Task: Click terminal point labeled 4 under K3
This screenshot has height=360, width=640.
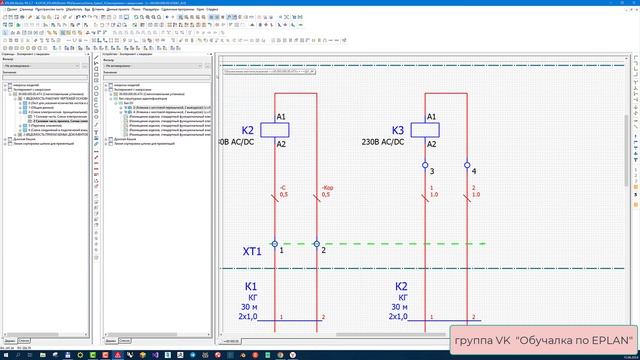Action: 467,165
